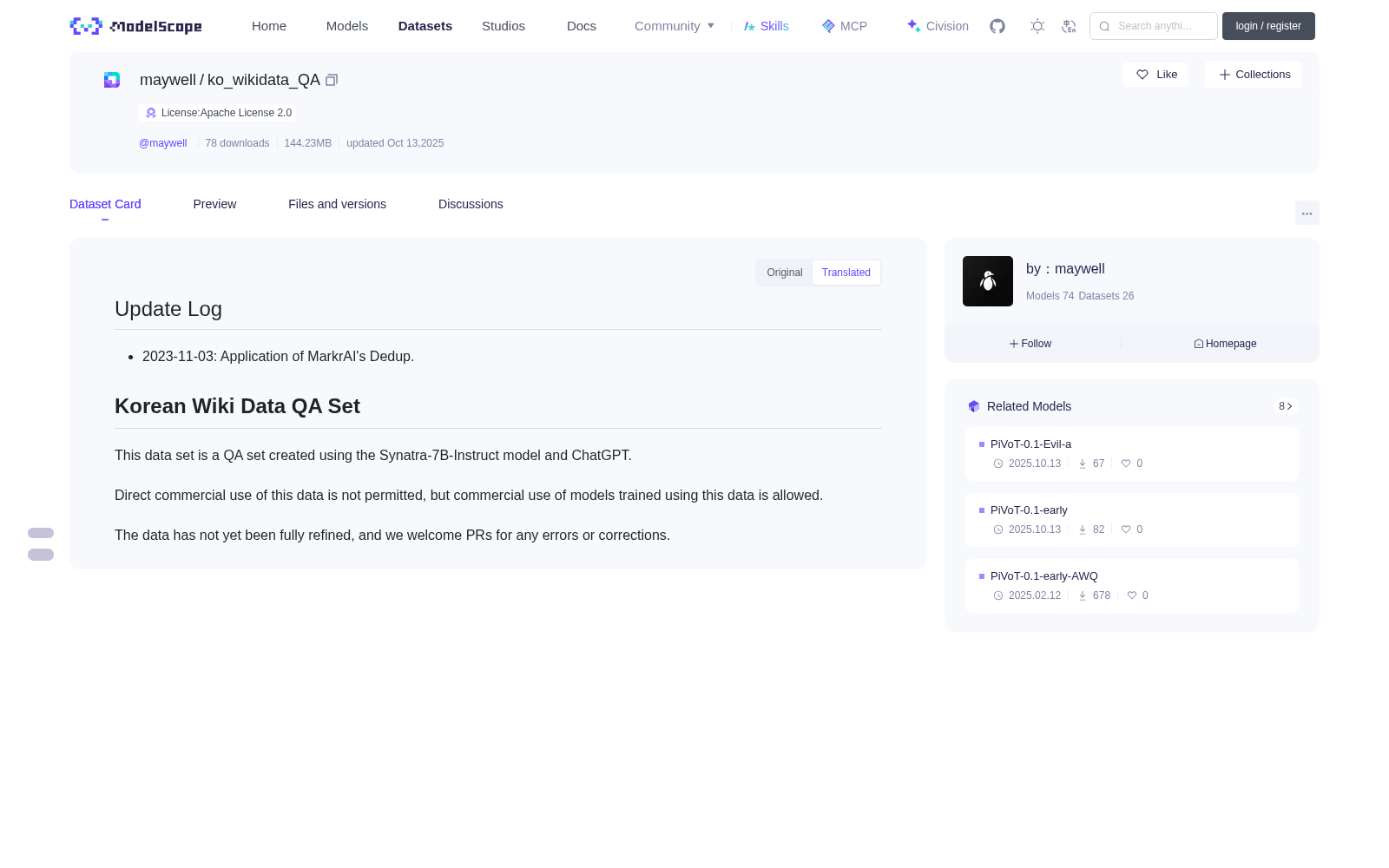Open the Datasets menu item
1389x868 pixels.
coord(425,26)
